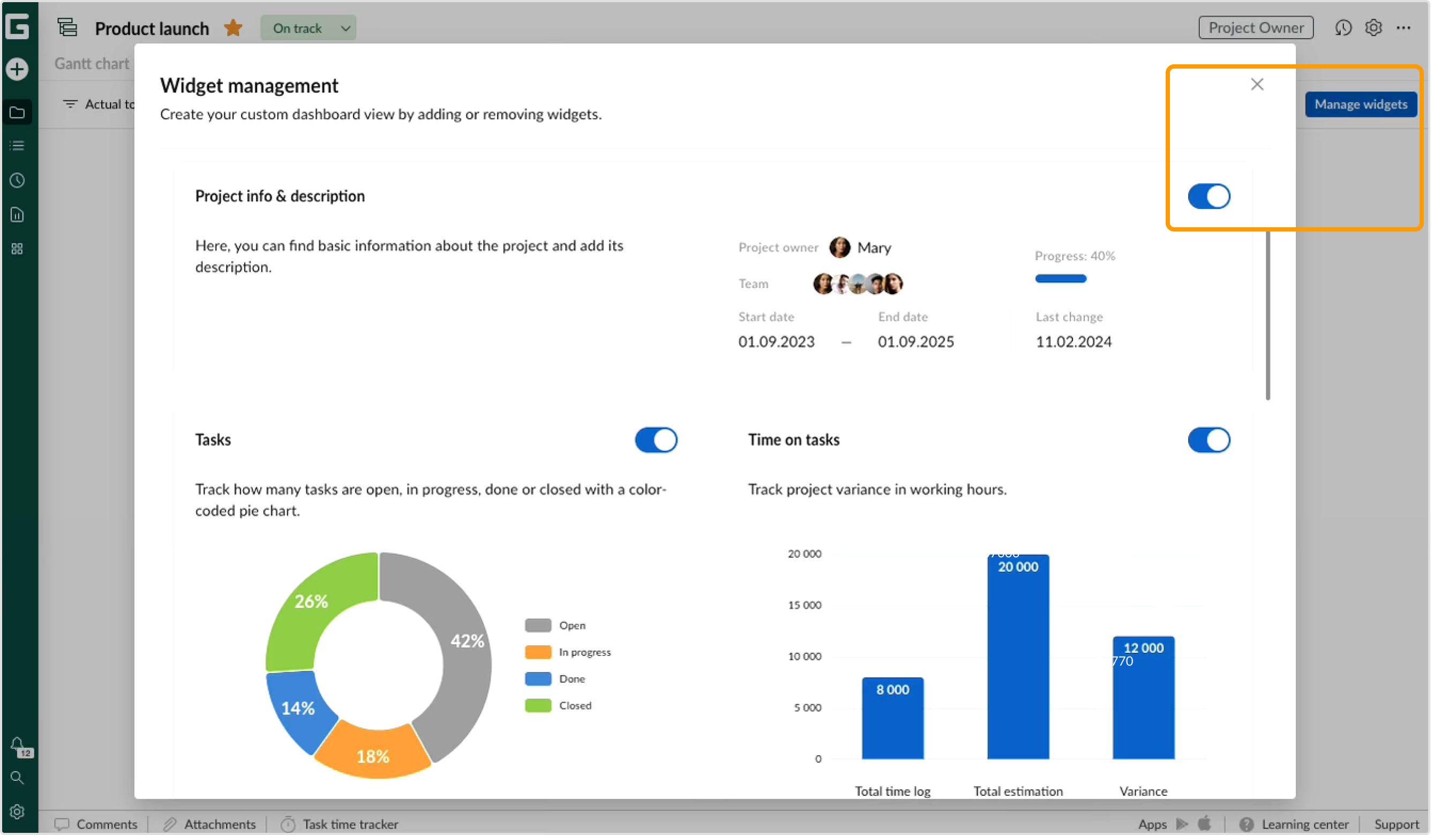Turn off the Time on tasks widget
Viewport: 1456px width, 835px height.
coord(1209,440)
